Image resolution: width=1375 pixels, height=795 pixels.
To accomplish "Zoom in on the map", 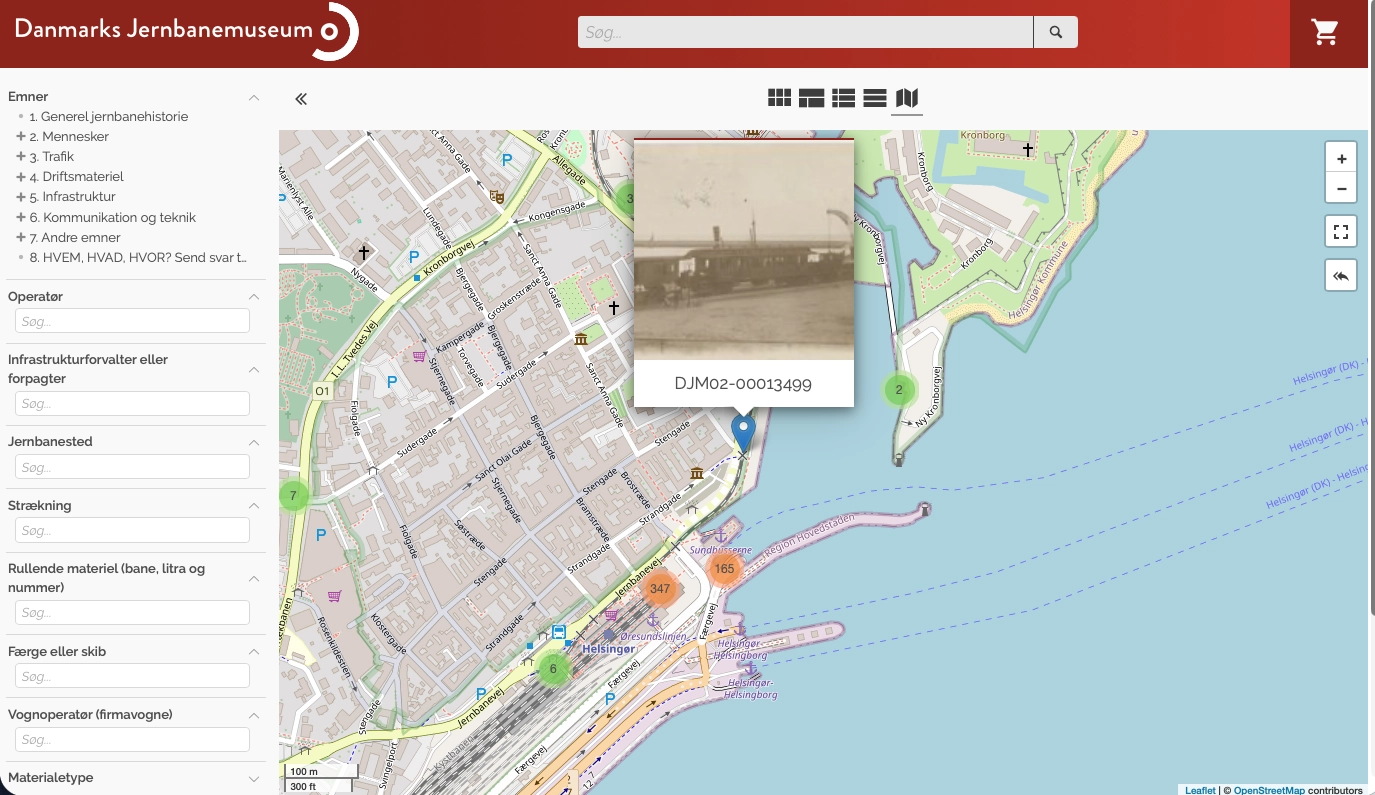I will tap(1341, 158).
